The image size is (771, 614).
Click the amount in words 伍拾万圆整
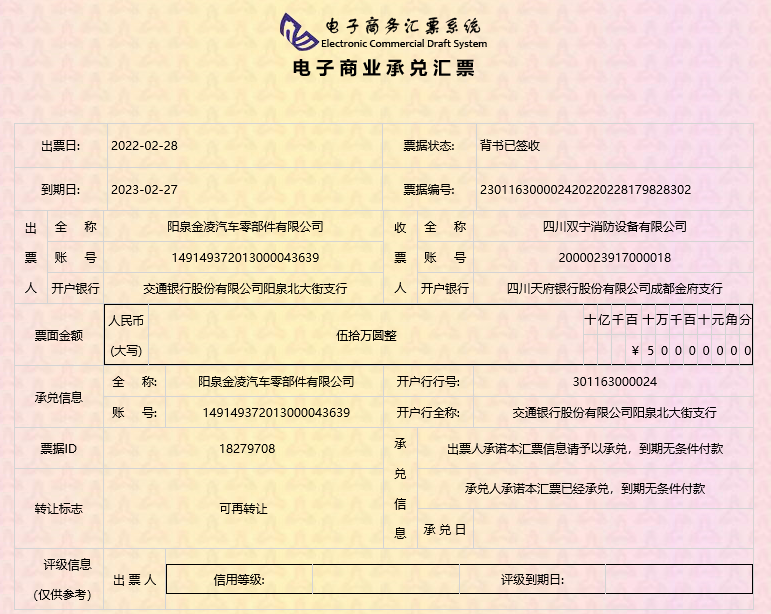[x=366, y=335]
